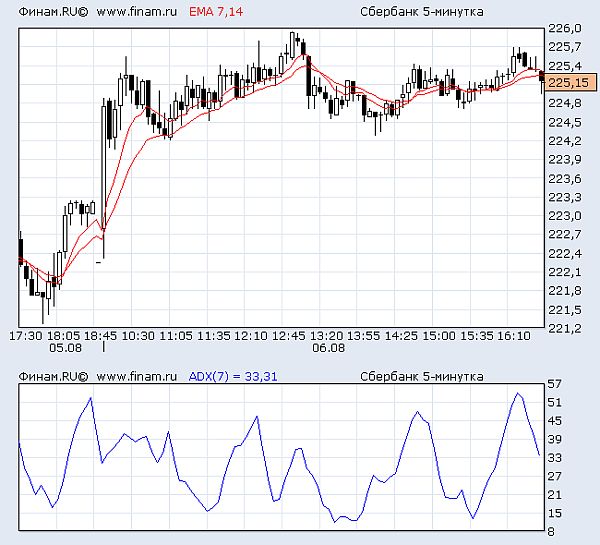The image size is (600, 545).
Task: Click the 14:25 time axis label
Action: 401,336
